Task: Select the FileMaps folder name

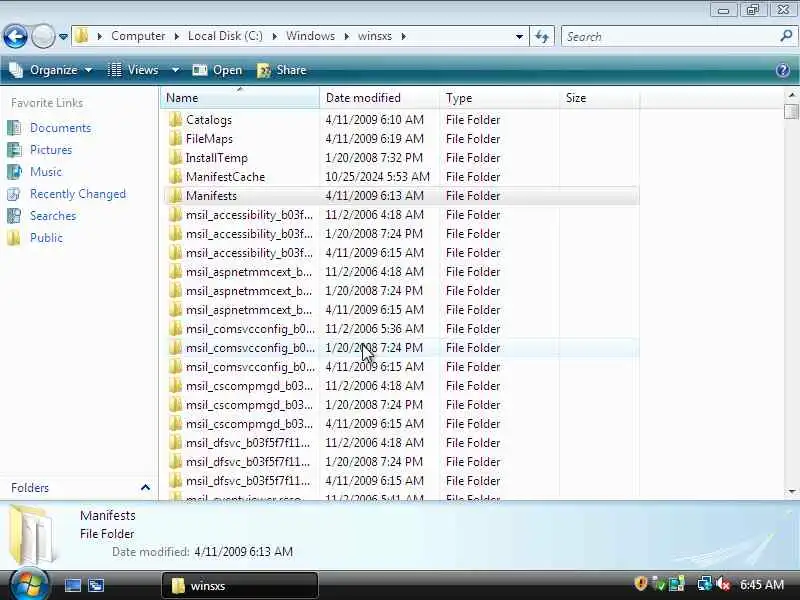Action: point(209,139)
